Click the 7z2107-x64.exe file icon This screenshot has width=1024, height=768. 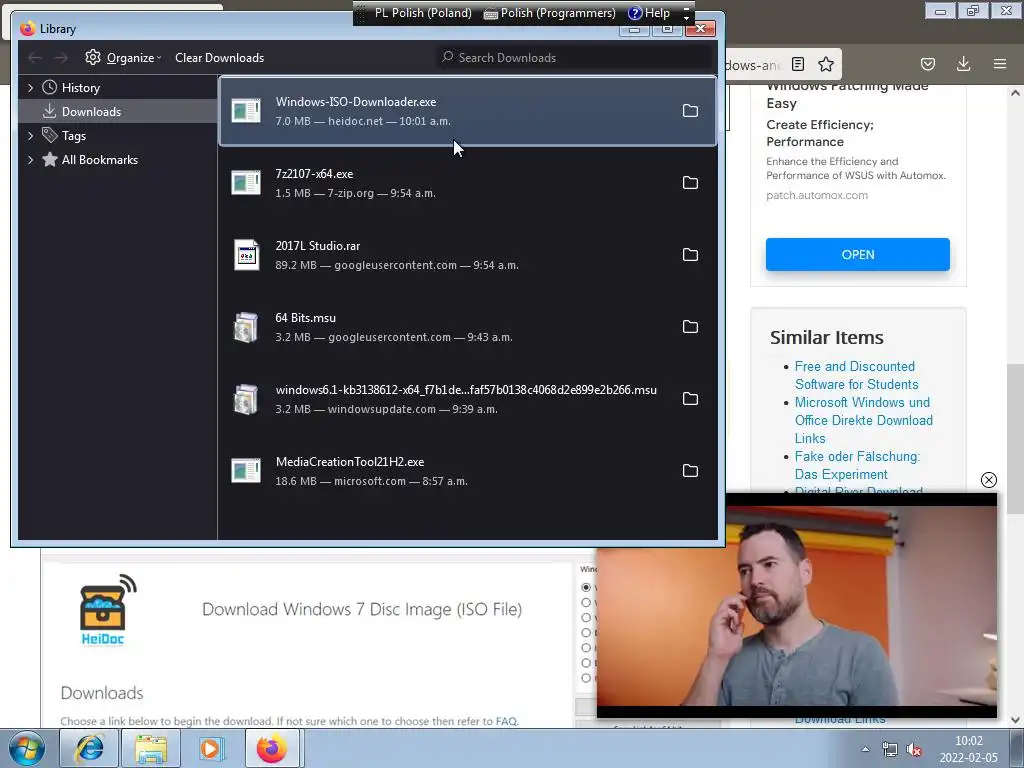tap(246, 183)
